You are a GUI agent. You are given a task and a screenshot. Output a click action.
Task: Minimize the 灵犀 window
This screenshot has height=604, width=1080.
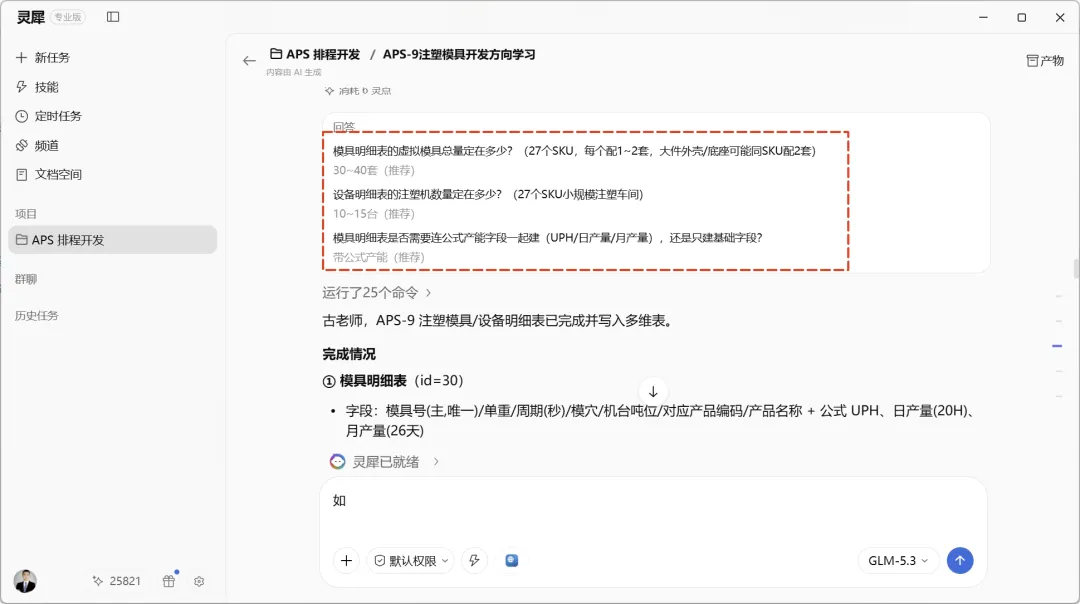pyautogui.click(x=984, y=17)
